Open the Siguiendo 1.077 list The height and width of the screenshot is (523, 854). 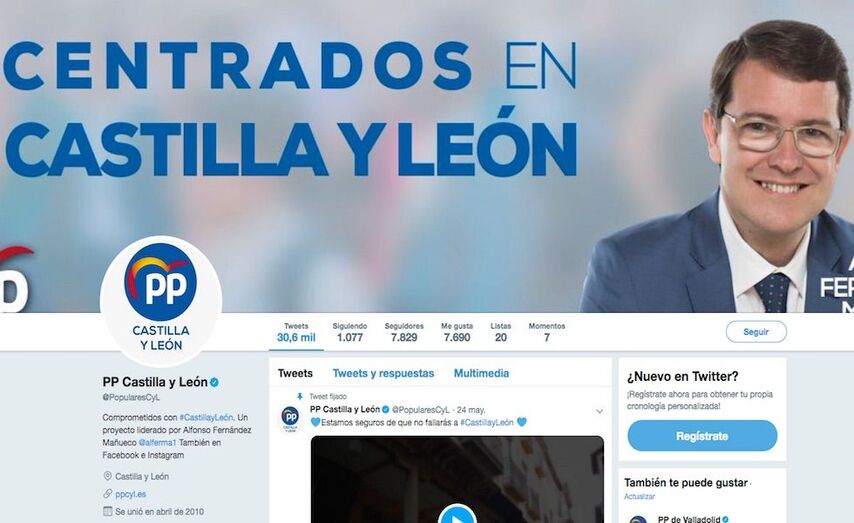pos(350,332)
